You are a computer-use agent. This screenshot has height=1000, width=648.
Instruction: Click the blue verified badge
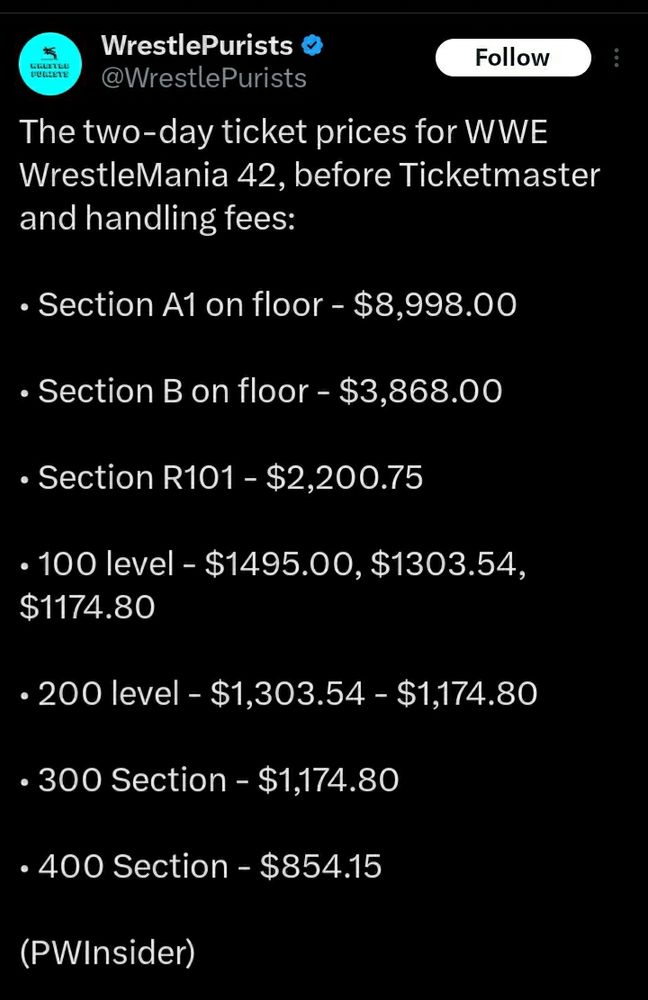312,46
